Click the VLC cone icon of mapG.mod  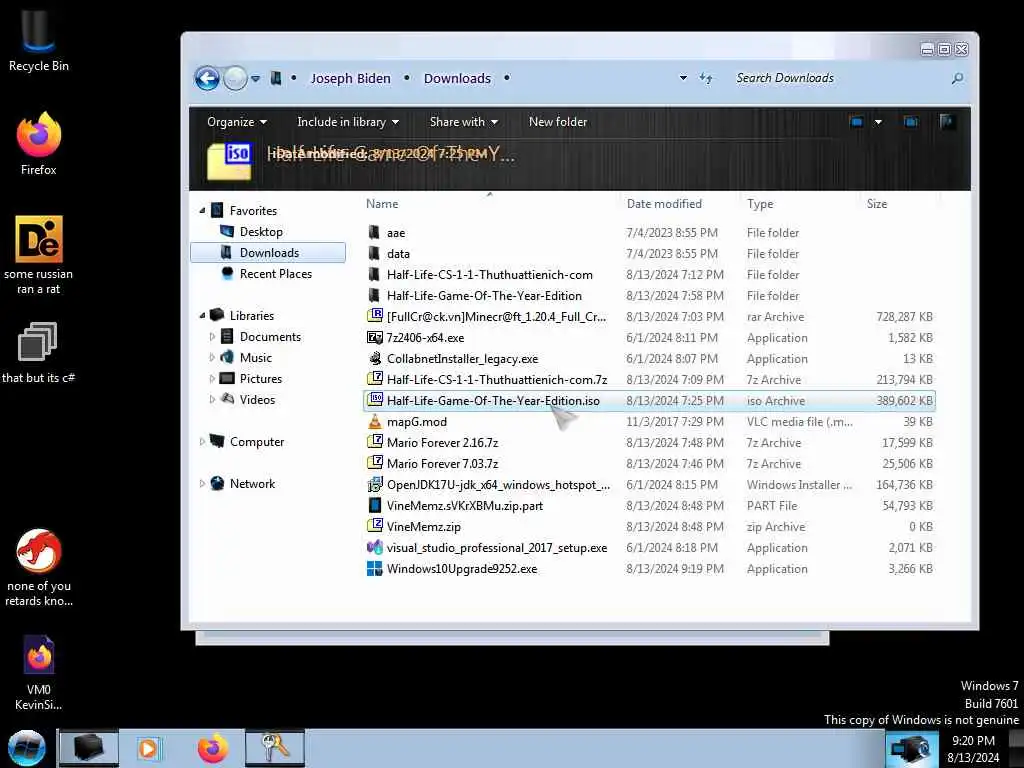[x=375, y=422]
